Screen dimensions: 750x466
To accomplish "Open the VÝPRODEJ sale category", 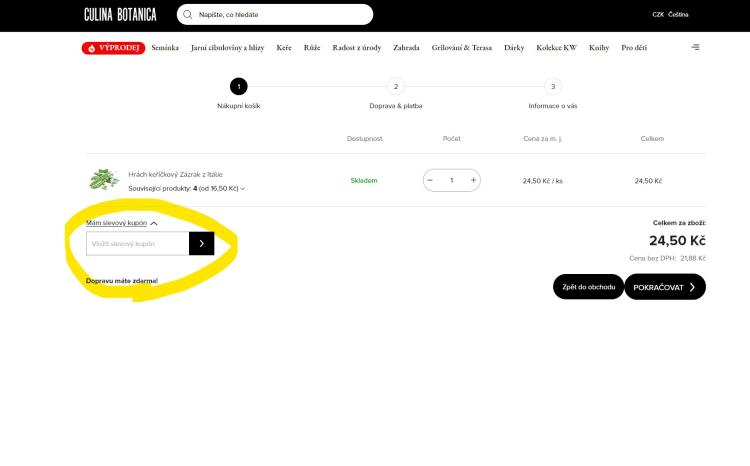I will click(113, 48).
